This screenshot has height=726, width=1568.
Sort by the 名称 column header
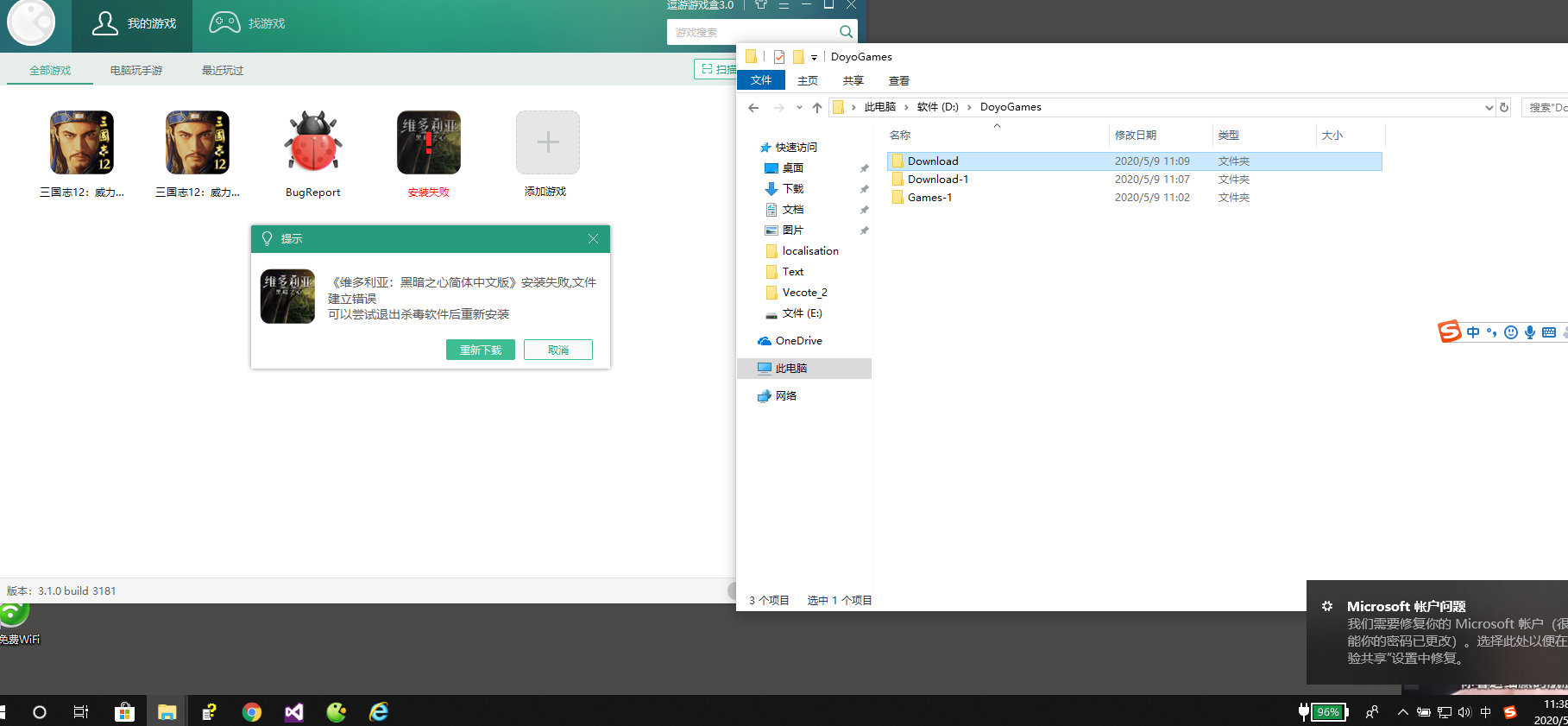(x=997, y=136)
